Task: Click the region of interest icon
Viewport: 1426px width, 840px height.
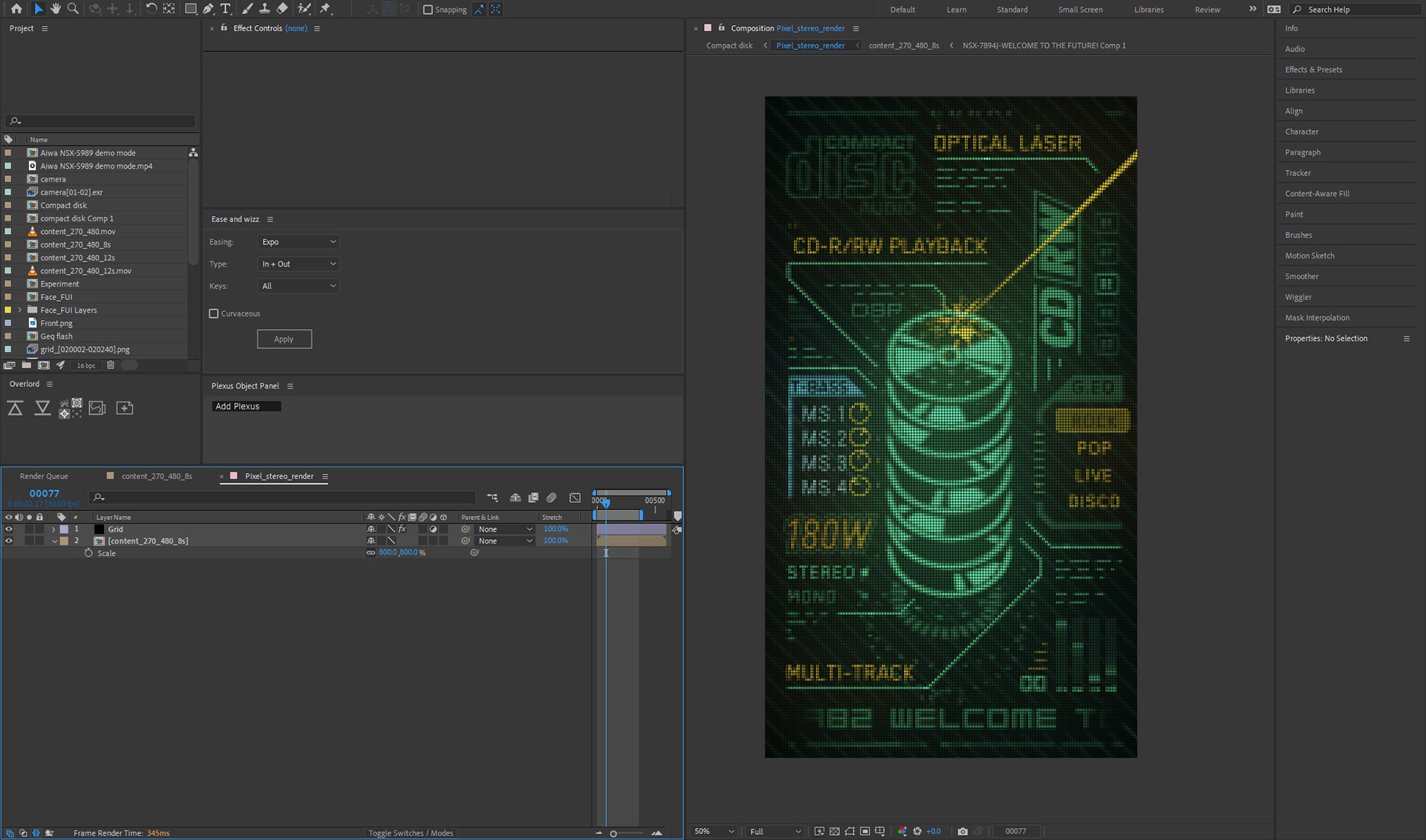Action: pos(850,831)
